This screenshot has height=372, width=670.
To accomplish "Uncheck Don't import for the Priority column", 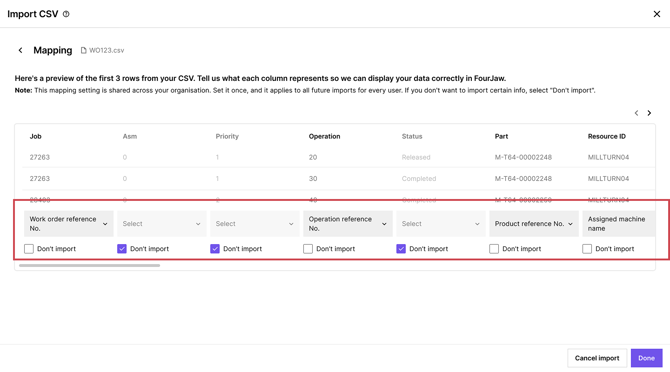I will tap(215, 249).
